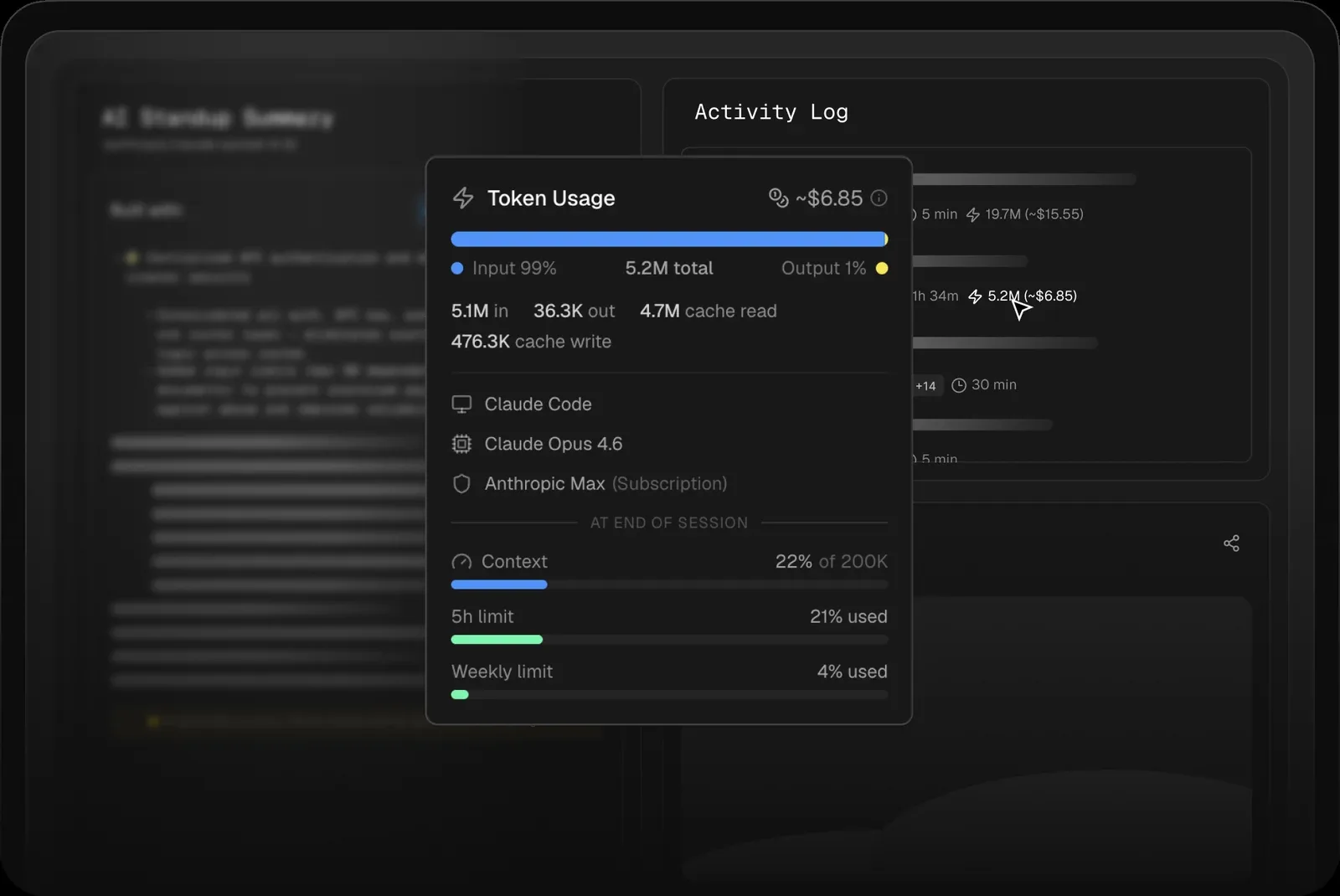Click the Output 1% legend text

pos(823,269)
